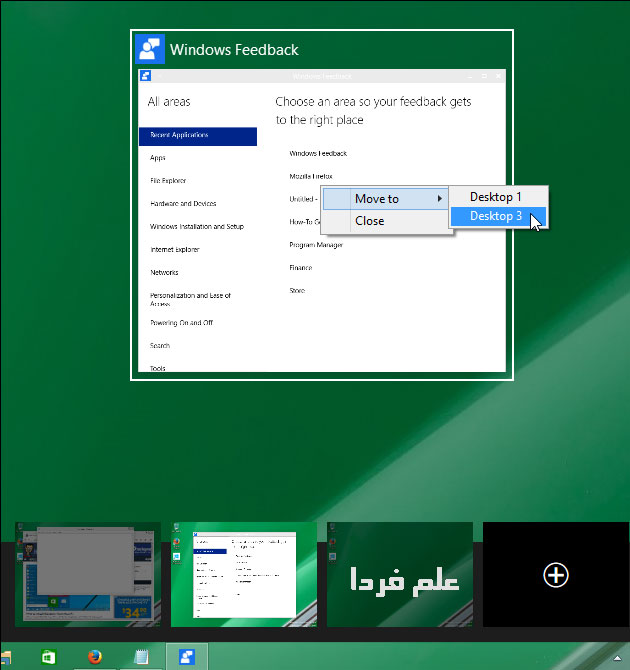
Task: Click the Windows Feedback icon in the preview header
Action: 151,49
